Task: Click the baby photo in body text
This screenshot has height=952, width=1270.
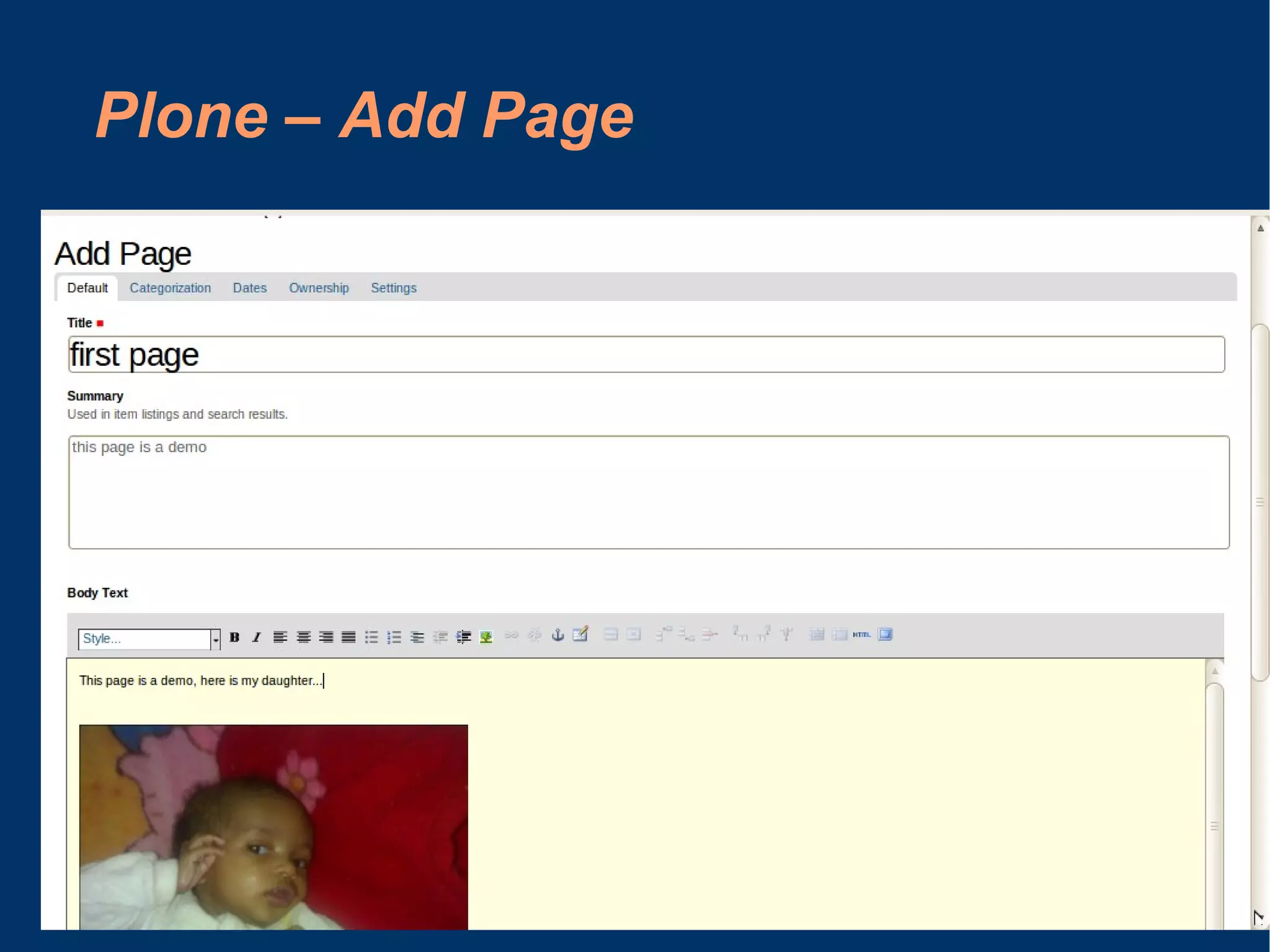Action: [273, 826]
